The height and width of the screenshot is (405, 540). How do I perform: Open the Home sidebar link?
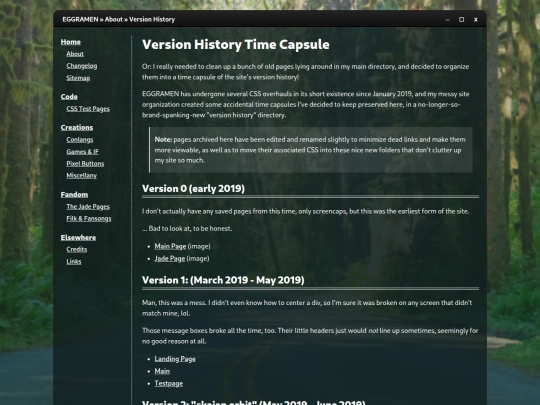[71, 42]
